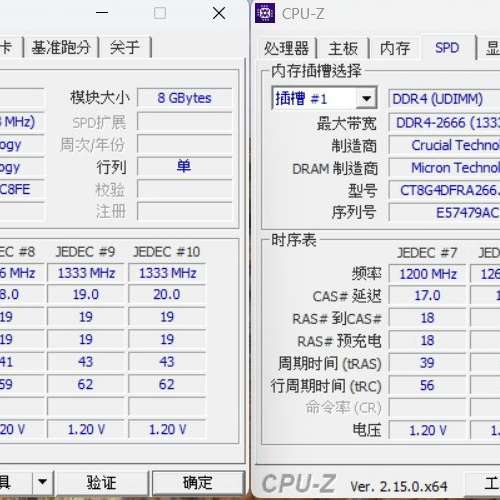This screenshot has width=500, height=500.
Task: Click JEDEC #9 voltage 1.20 V
Action: (x=86, y=429)
